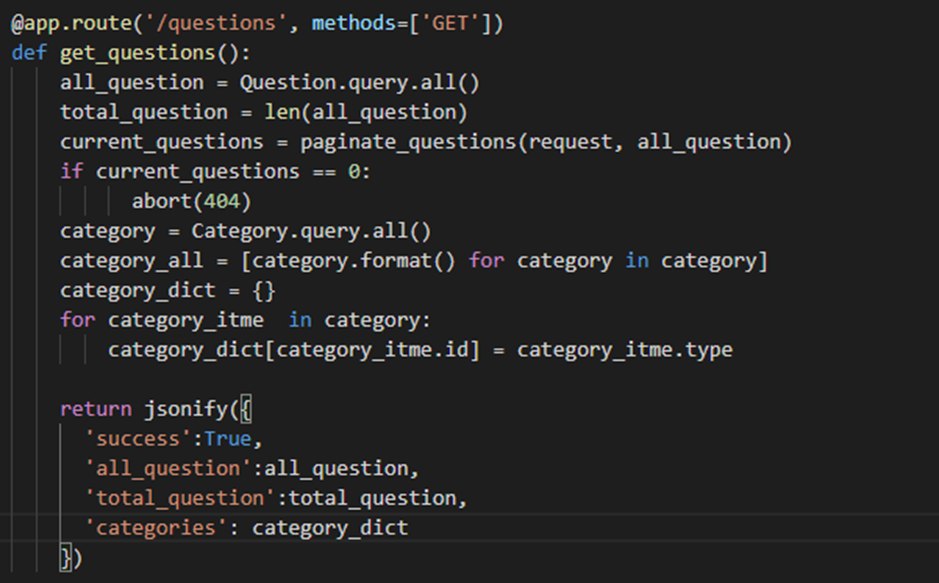
Task: Click total_question at its assignment line start
Action: [144, 113]
